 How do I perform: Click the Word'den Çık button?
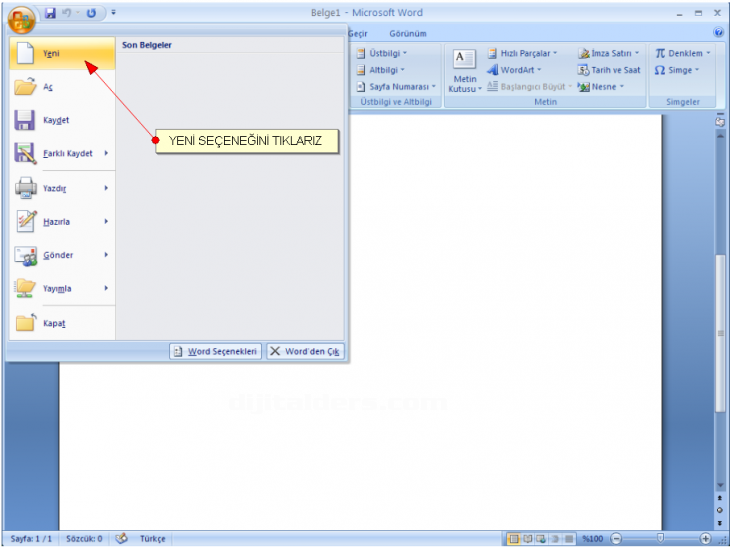305,351
